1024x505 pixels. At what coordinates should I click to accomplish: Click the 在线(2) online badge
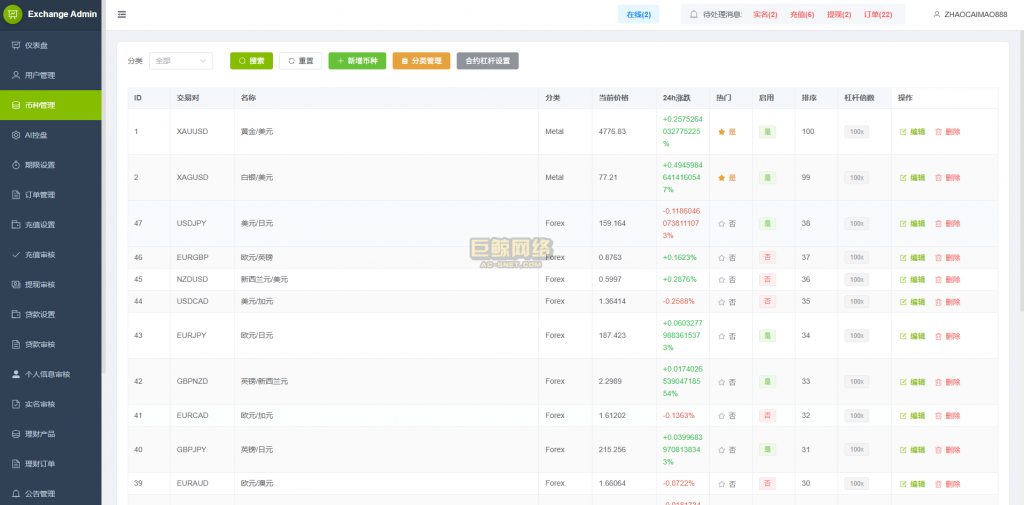tap(638, 14)
